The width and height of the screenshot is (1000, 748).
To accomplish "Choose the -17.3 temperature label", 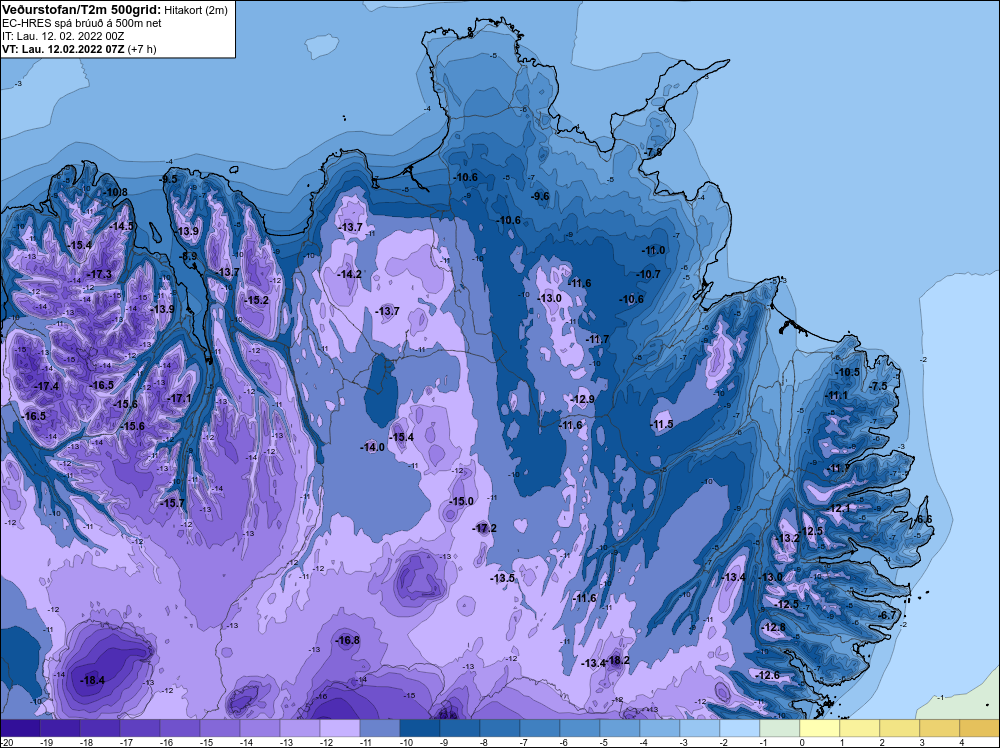I will (x=99, y=274).
